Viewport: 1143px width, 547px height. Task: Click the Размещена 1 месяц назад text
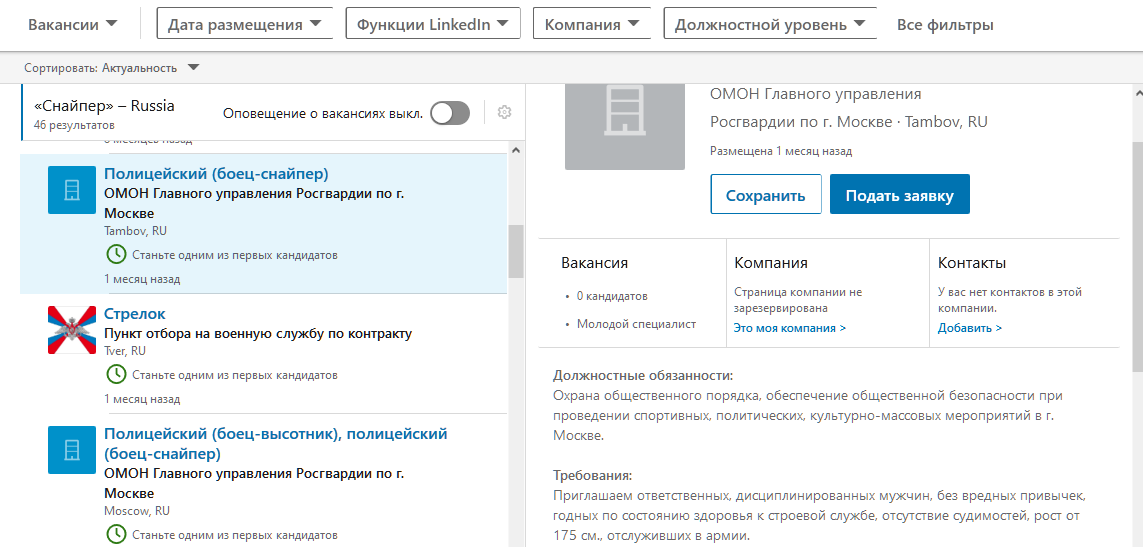click(781, 152)
